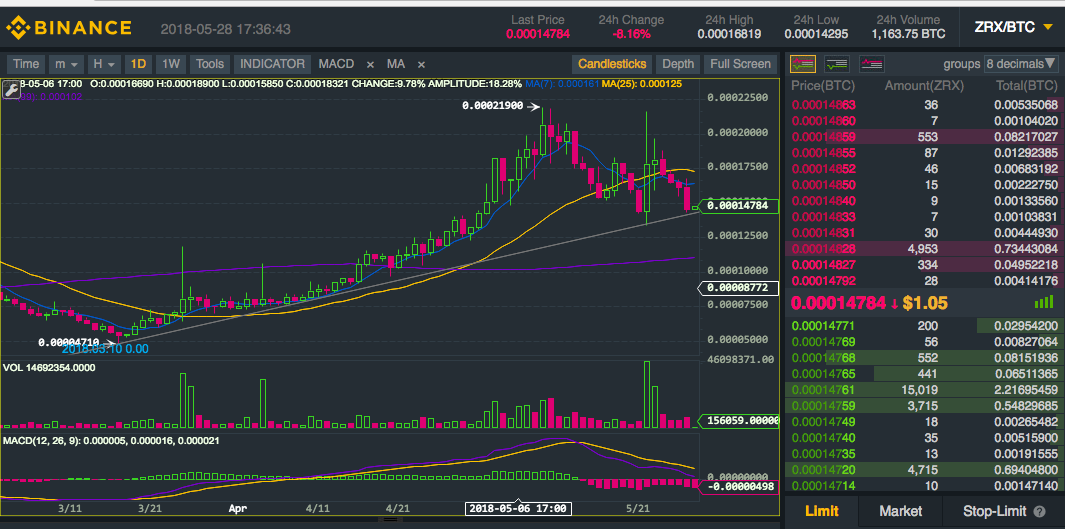Screen dimensions: 1065x529
Task: Select the 1W chart interval
Action: (x=171, y=65)
